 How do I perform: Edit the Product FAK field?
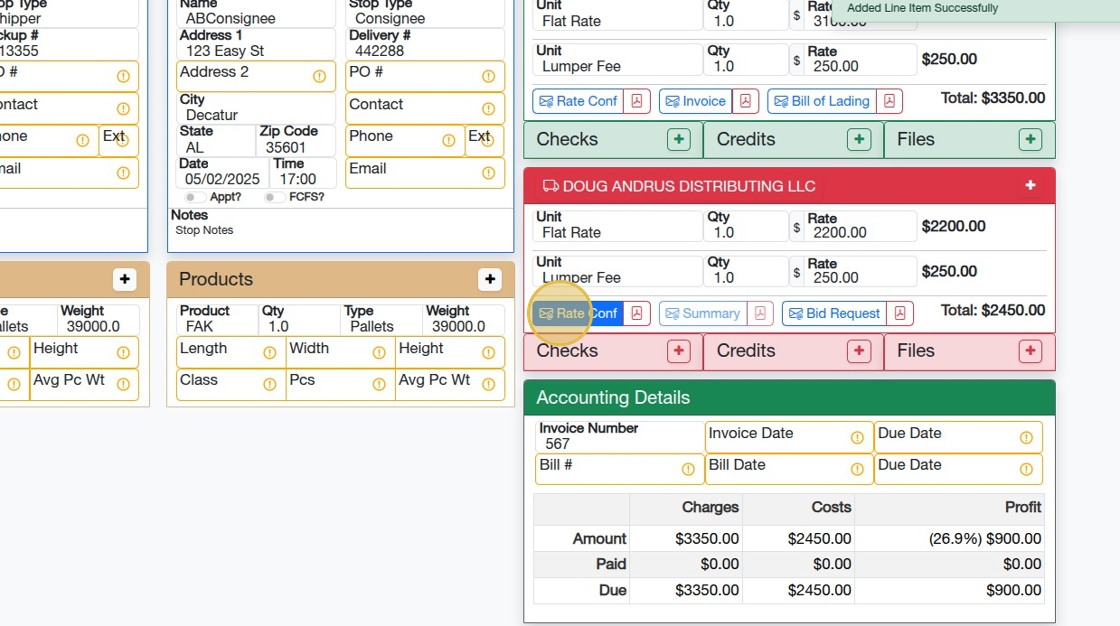[216, 319]
